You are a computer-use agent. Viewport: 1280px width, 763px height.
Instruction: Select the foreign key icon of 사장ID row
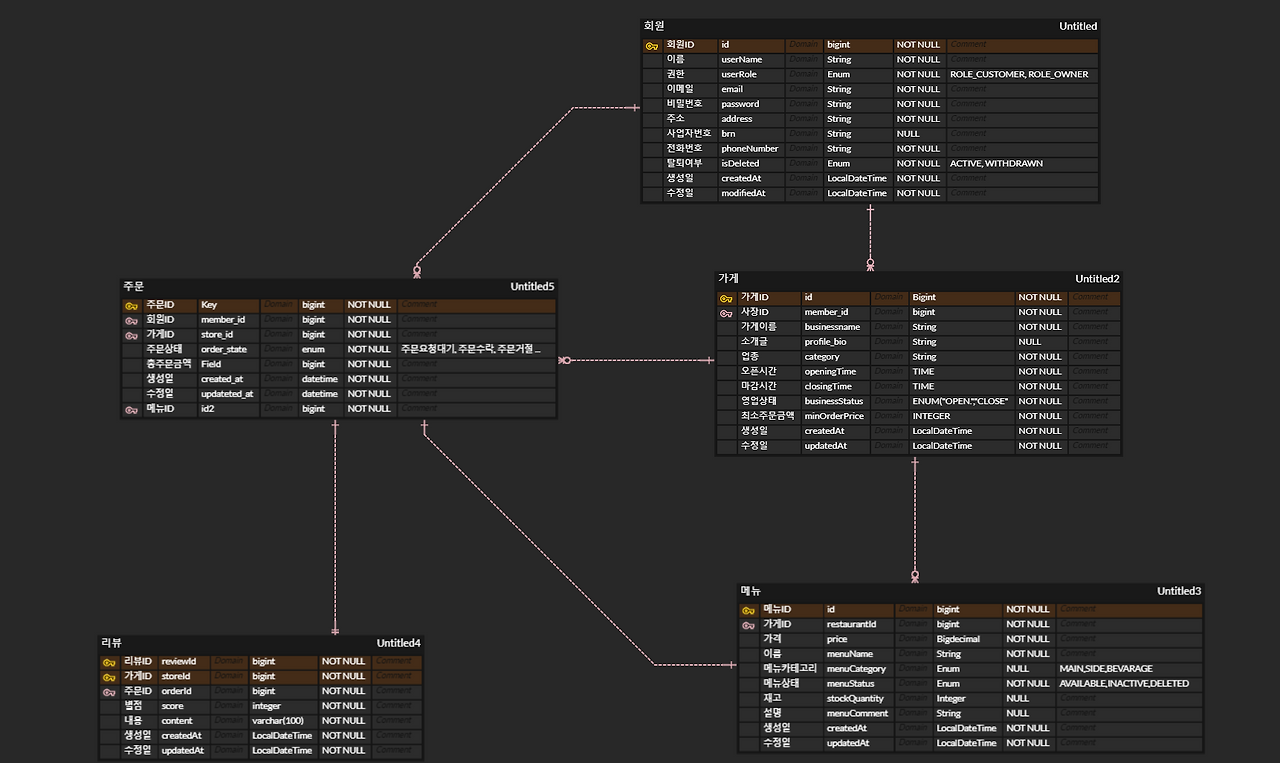point(726,314)
